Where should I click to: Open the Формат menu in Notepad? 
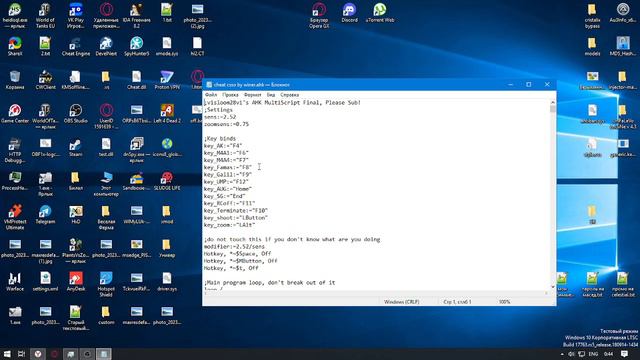coord(252,95)
